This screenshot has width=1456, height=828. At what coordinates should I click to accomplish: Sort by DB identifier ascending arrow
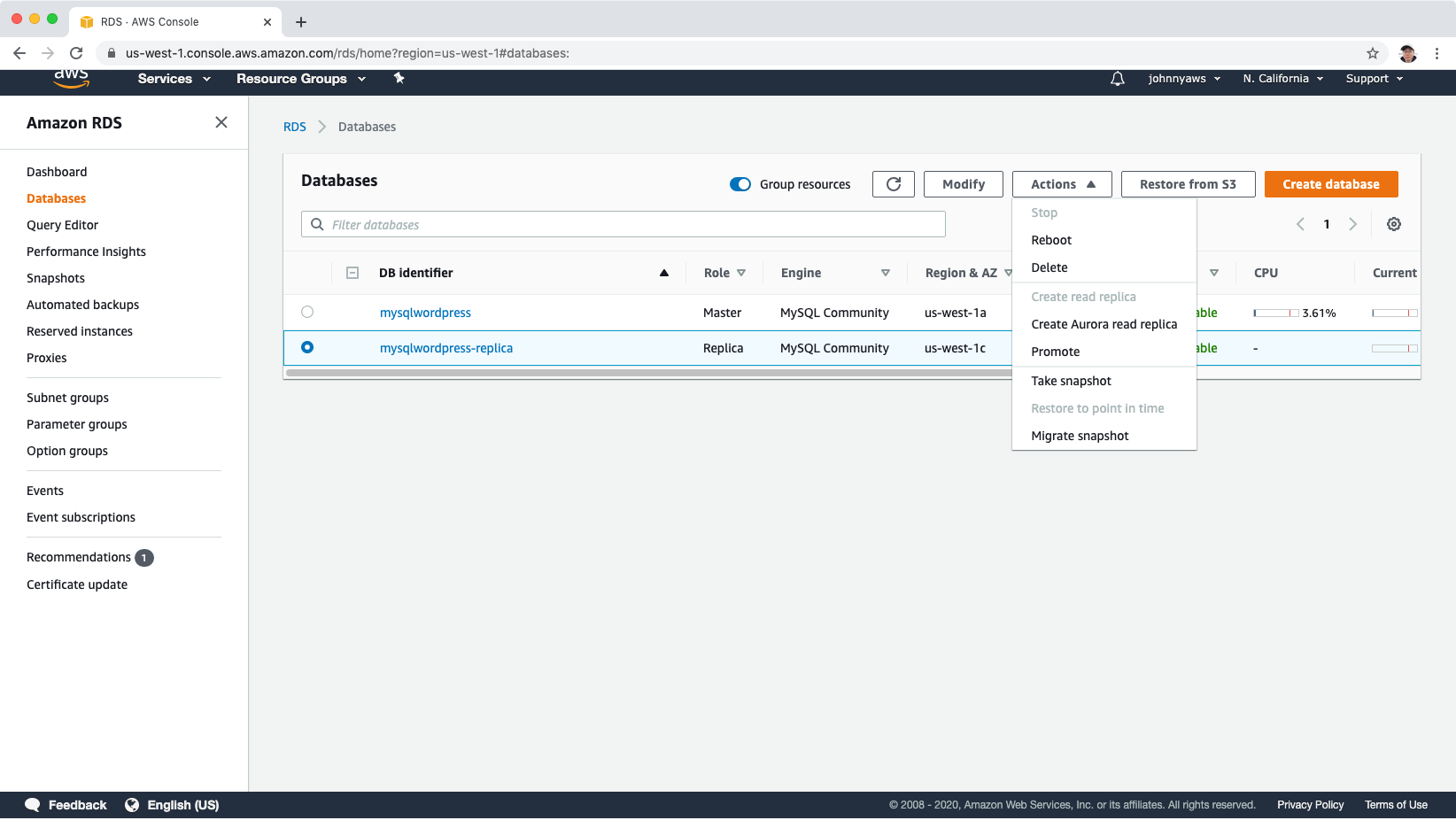pos(664,273)
